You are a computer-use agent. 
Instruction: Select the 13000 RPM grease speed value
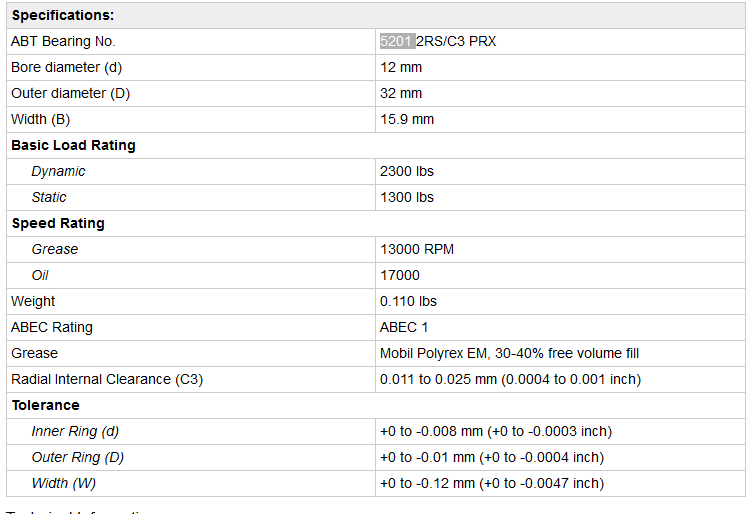coord(417,249)
